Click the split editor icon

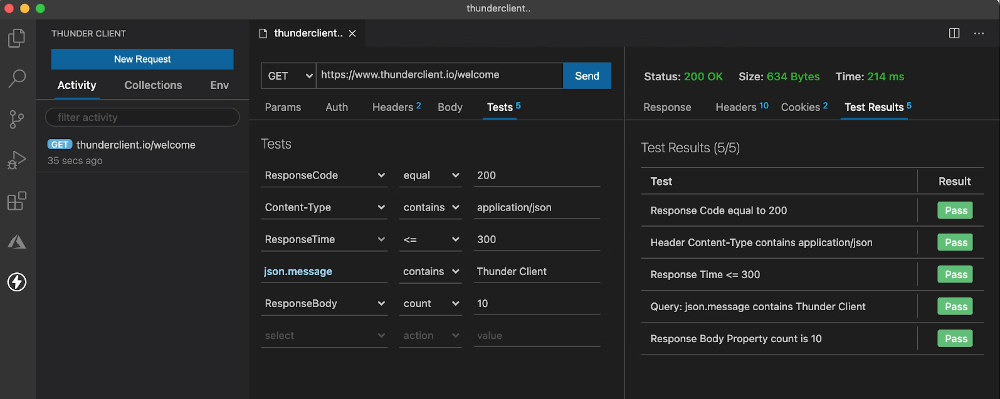954,33
